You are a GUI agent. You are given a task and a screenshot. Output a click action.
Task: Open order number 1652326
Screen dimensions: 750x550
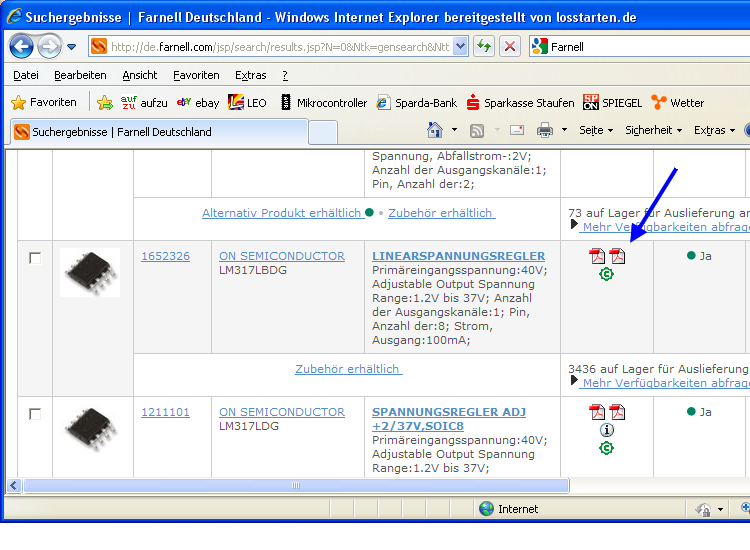tap(165, 256)
